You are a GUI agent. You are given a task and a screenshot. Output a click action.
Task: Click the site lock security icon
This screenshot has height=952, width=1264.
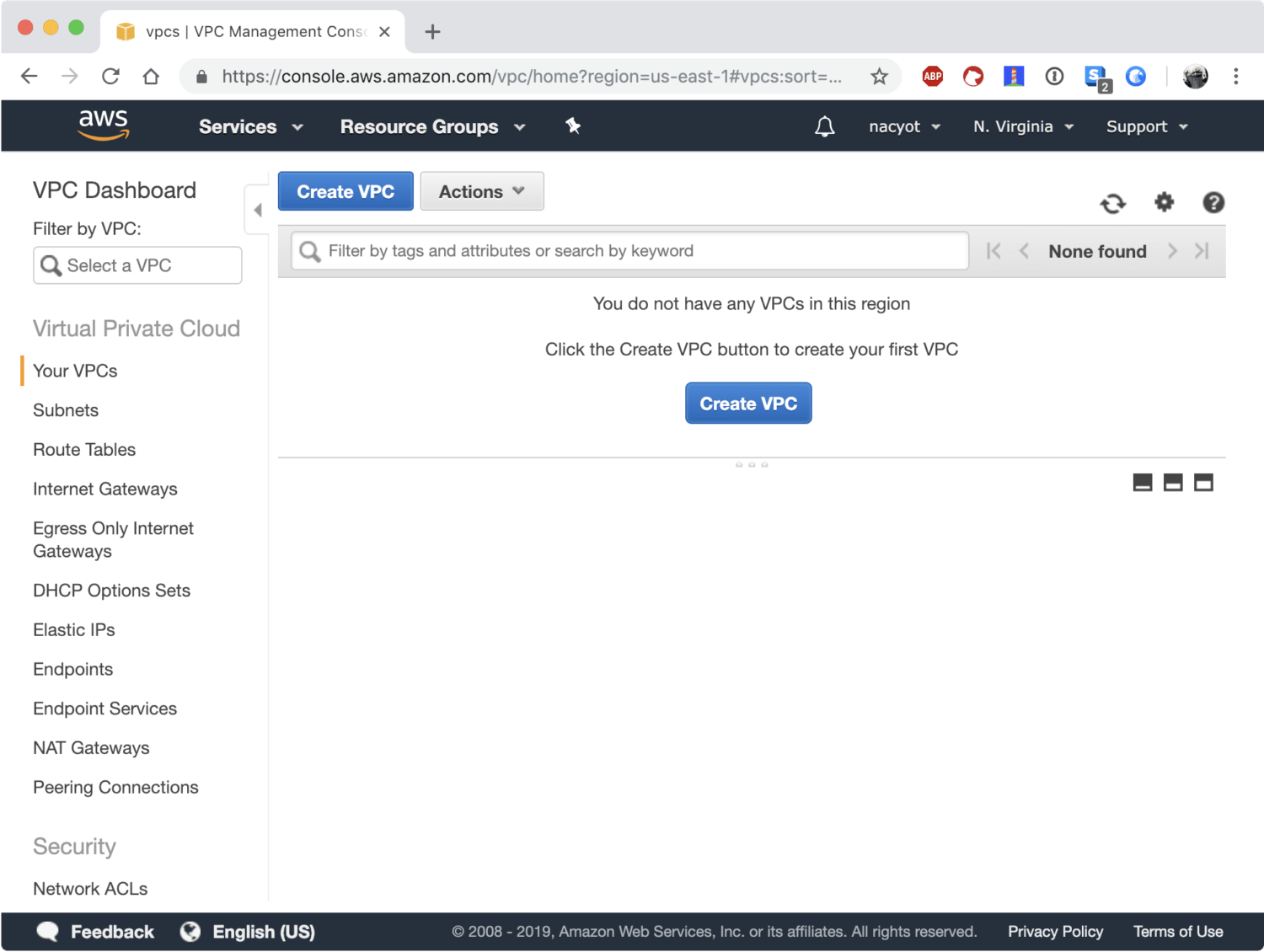(x=201, y=77)
